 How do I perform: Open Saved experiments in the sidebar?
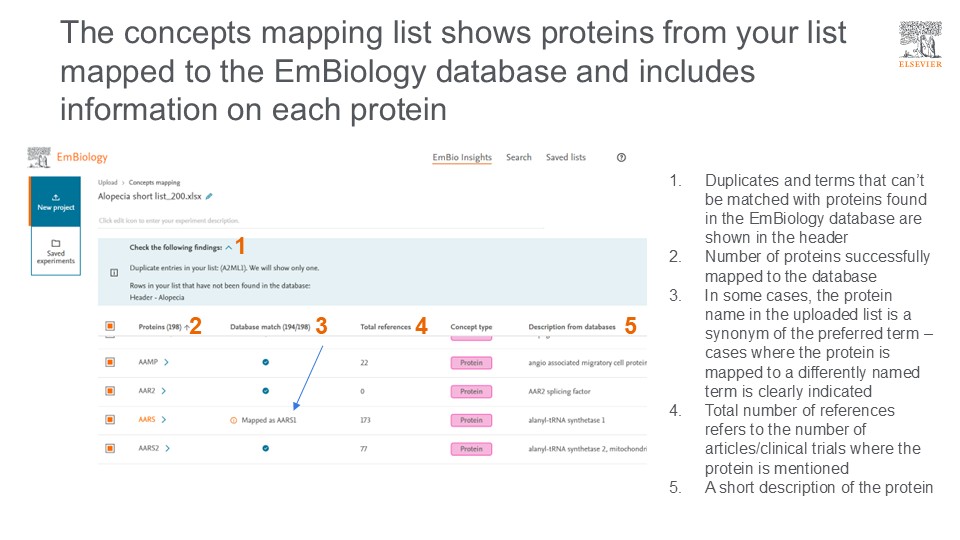pyautogui.click(x=55, y=250)
